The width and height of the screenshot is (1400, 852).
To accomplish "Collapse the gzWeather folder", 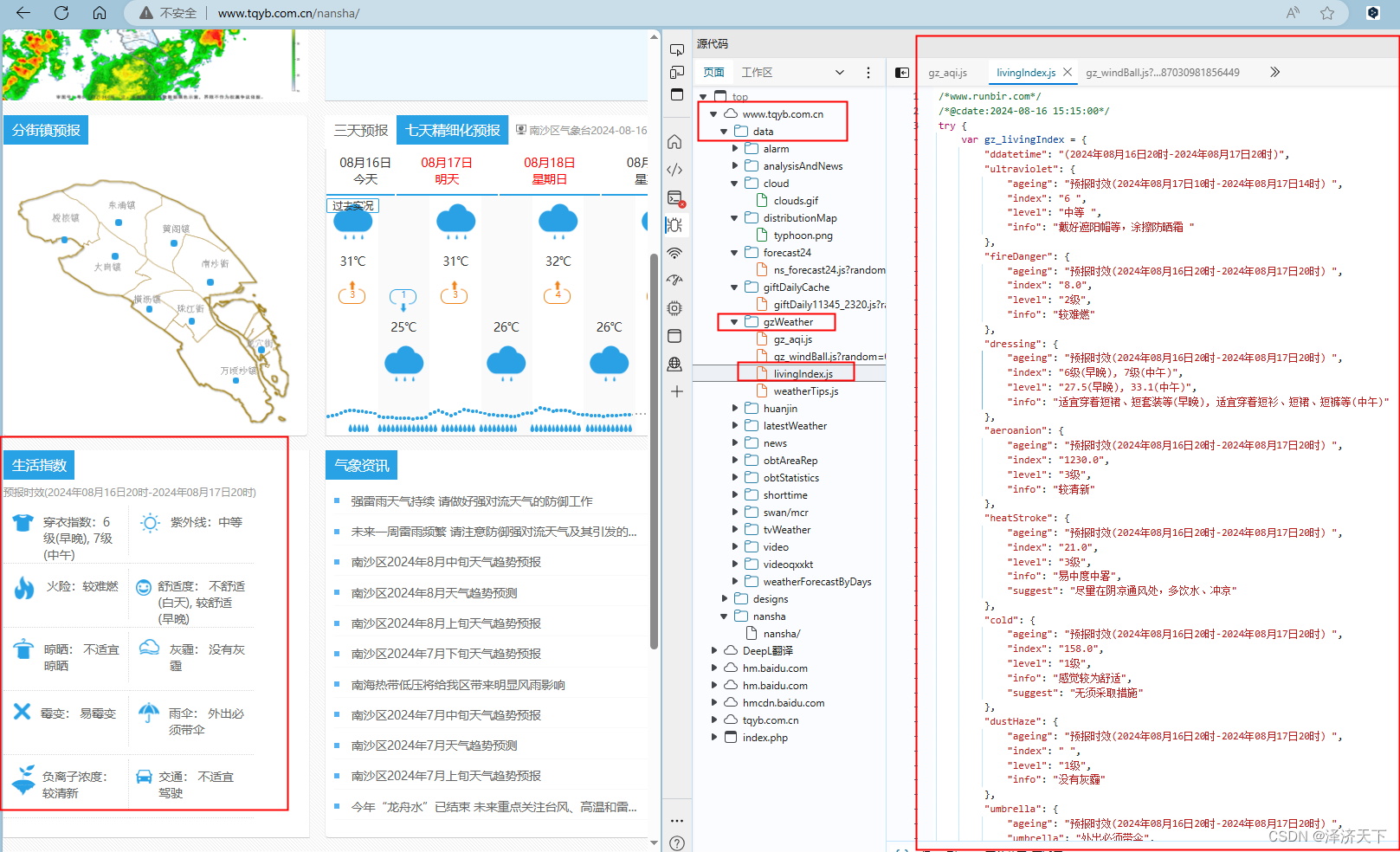I will pyautogui.click(x=734, y=322).
